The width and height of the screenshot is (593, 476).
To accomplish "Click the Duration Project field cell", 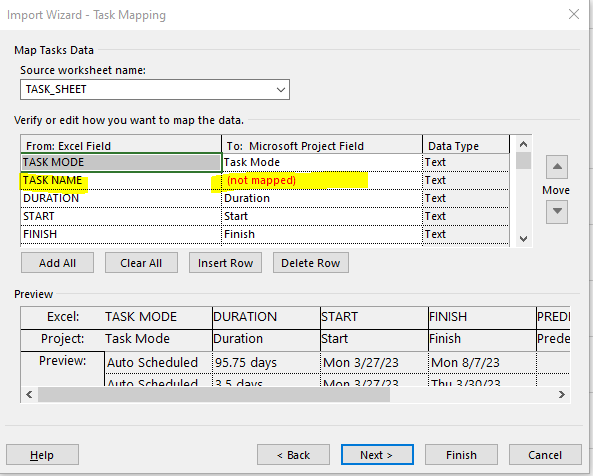I will click(322, 198).
